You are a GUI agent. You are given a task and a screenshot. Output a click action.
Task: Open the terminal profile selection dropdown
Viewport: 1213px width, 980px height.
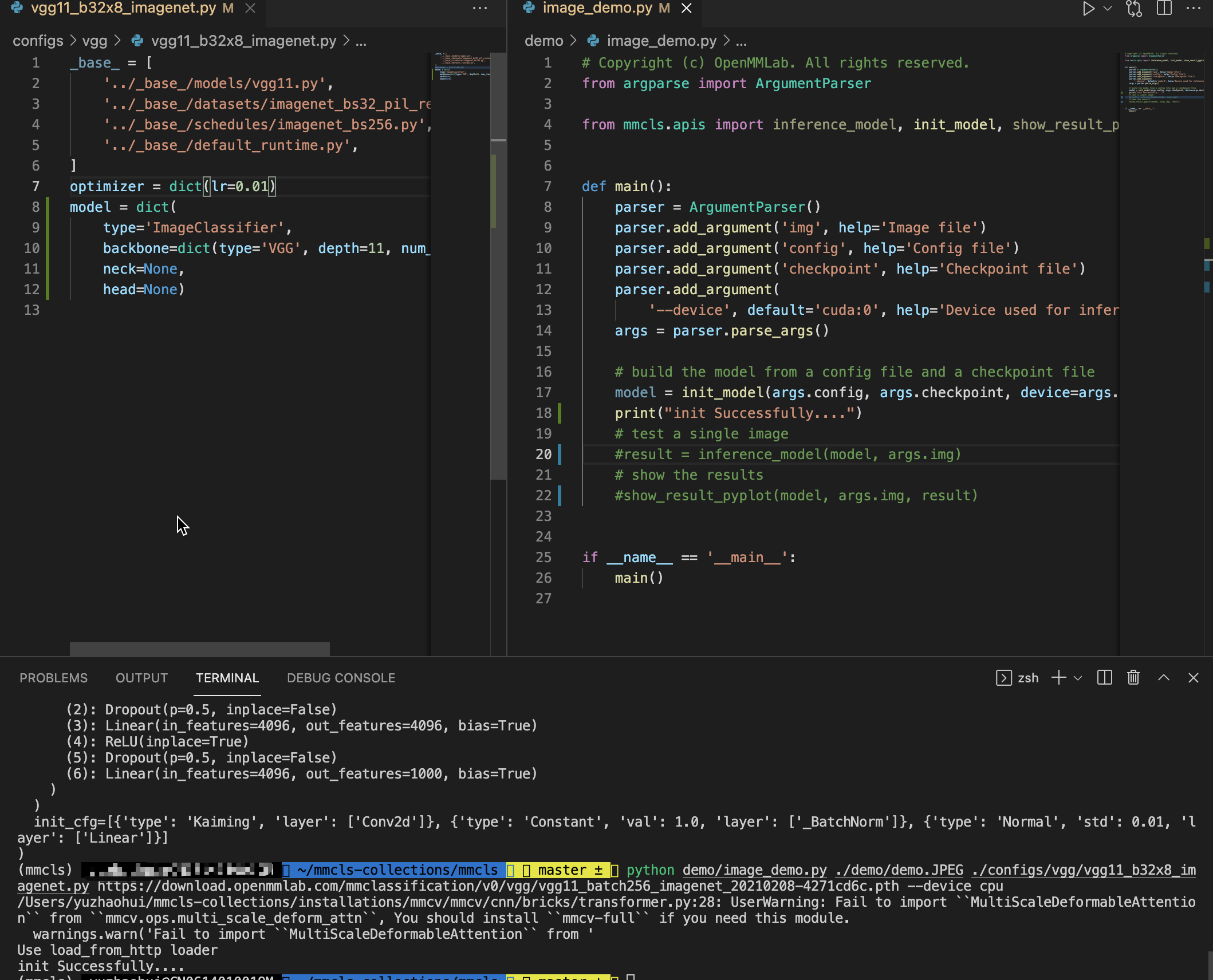tap(1078, 678)
